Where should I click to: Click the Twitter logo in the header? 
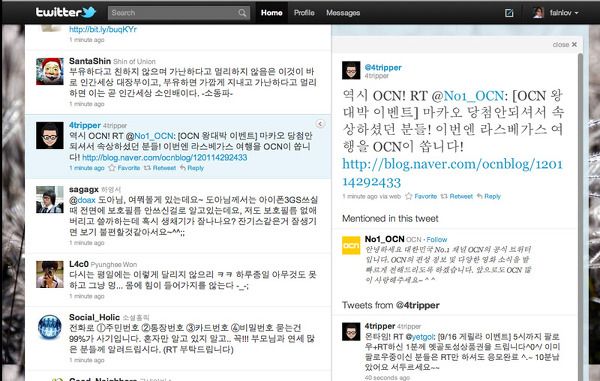click(66, 12)
